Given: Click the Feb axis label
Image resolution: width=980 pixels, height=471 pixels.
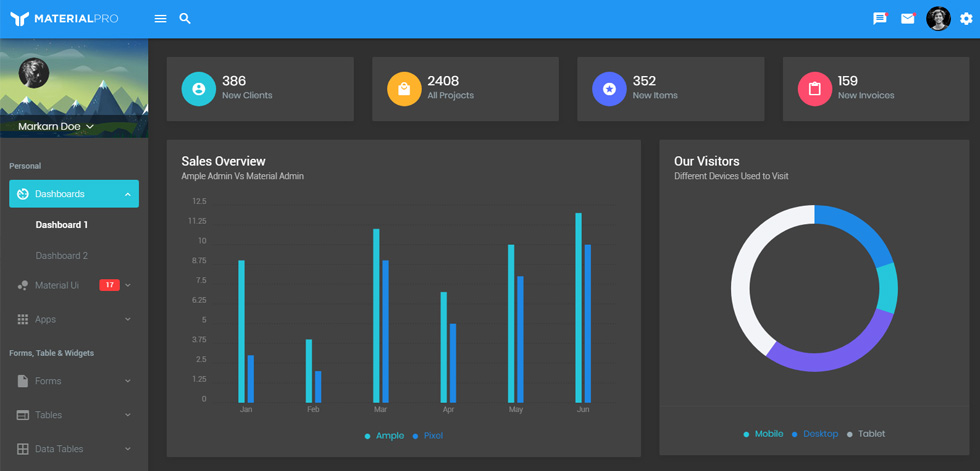Looking at the screenshot, I should pyautogui.click(x=313, y=410).
